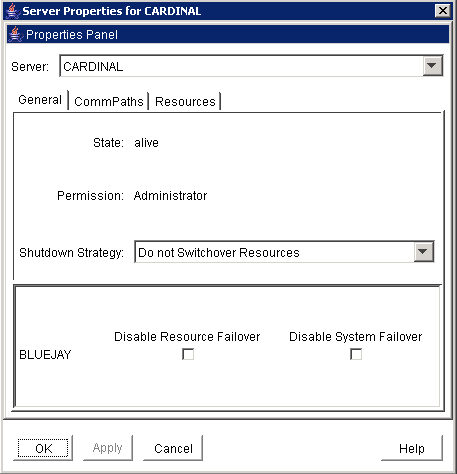Viewport: 457px width, 474px height.
Task: Open Help for this dialog
Action: point(412,448)
